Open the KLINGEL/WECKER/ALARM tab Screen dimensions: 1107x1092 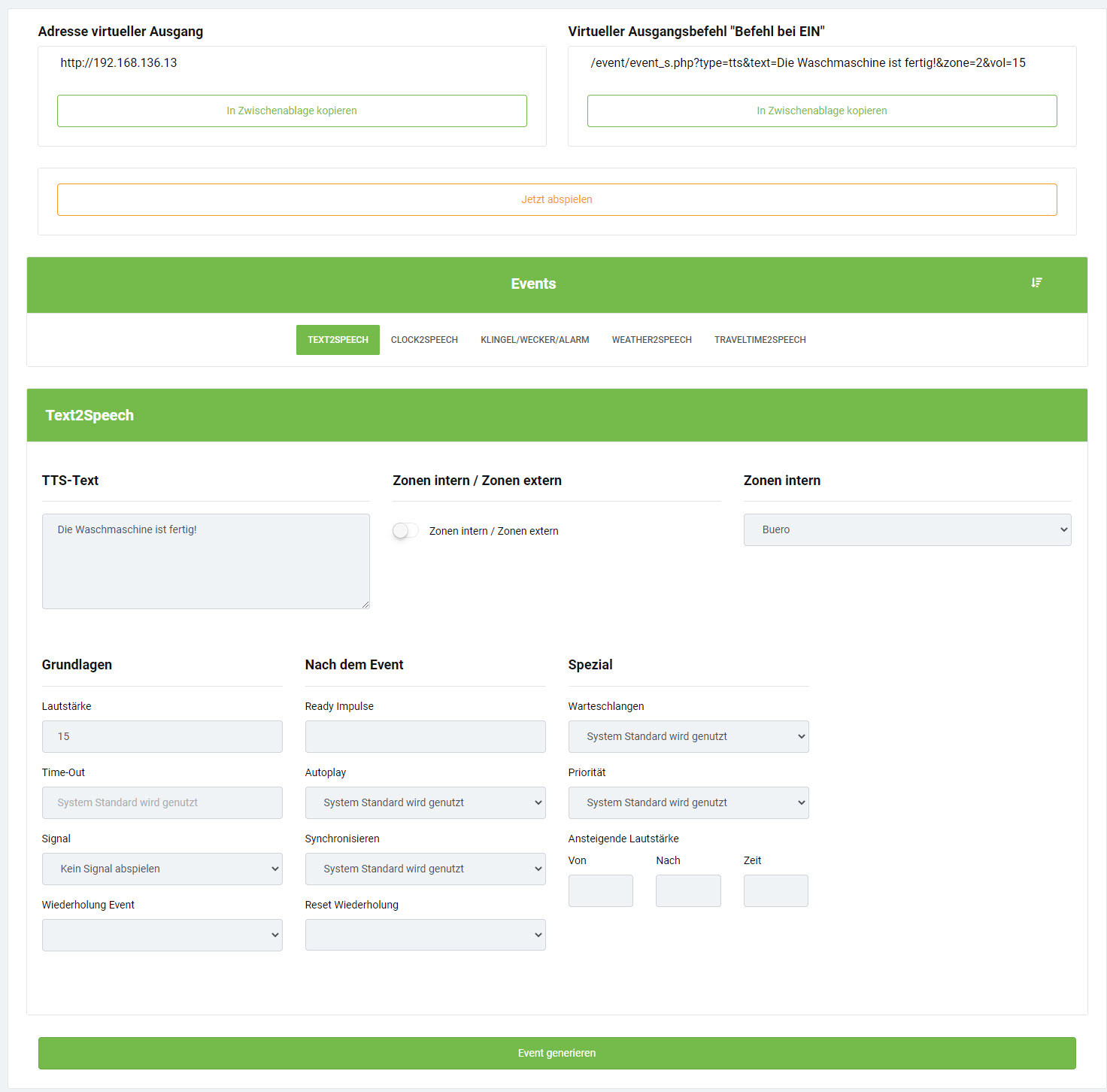click(535, 340)
